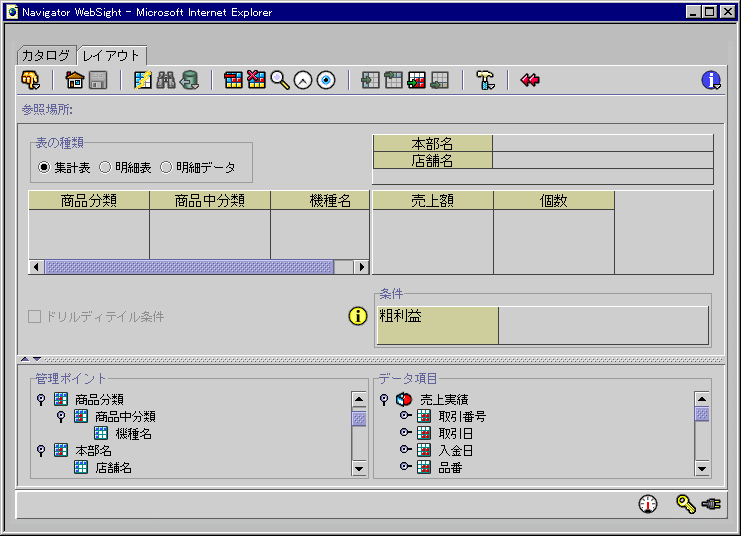Switch to the カタログ tab
The width and height of the screenshot is (741, 536).
point(46,55)
